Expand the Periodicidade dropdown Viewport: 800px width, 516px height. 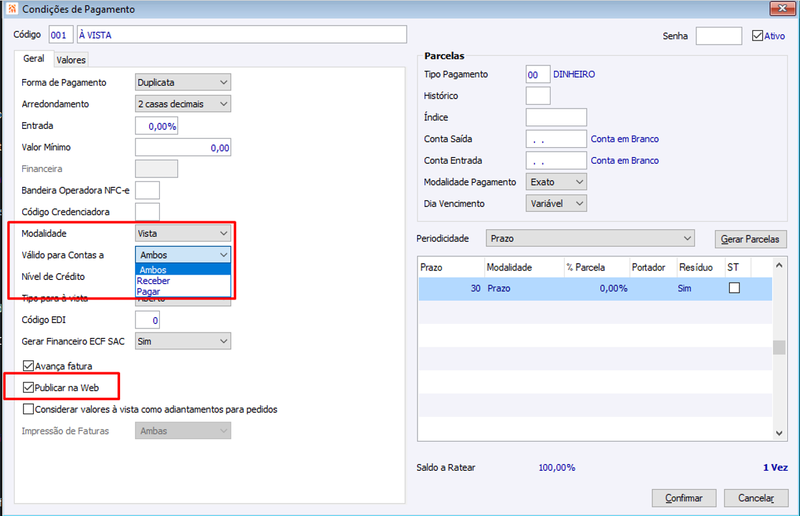click(590, 238)
